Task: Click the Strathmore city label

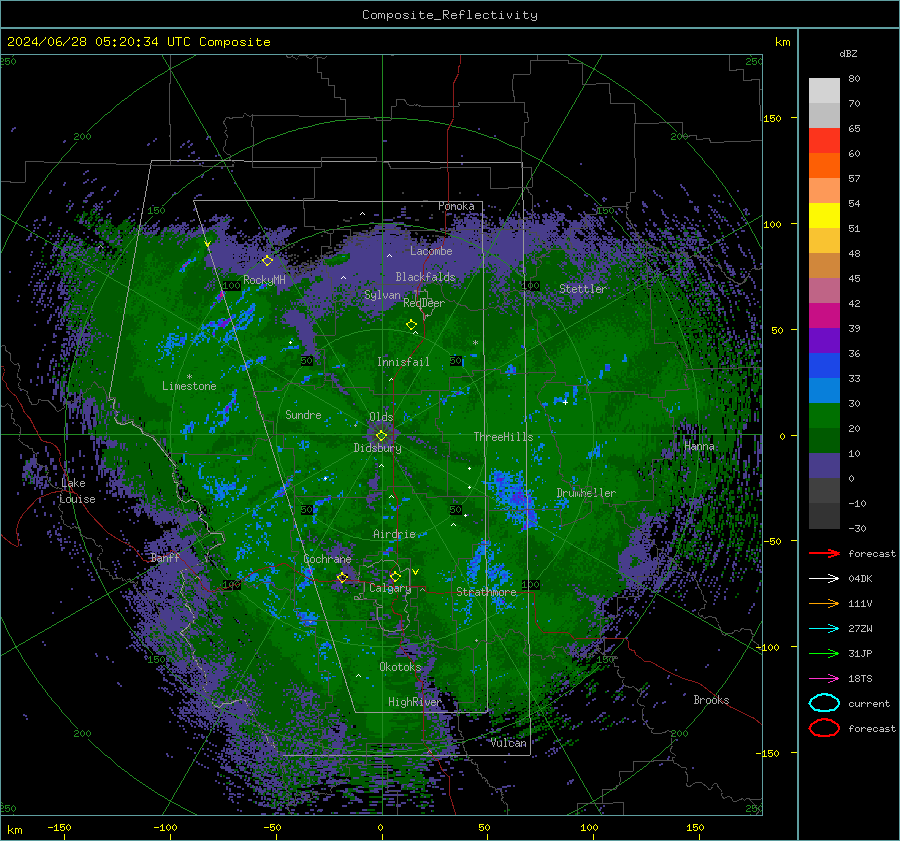Action: [x=486, y=592]
